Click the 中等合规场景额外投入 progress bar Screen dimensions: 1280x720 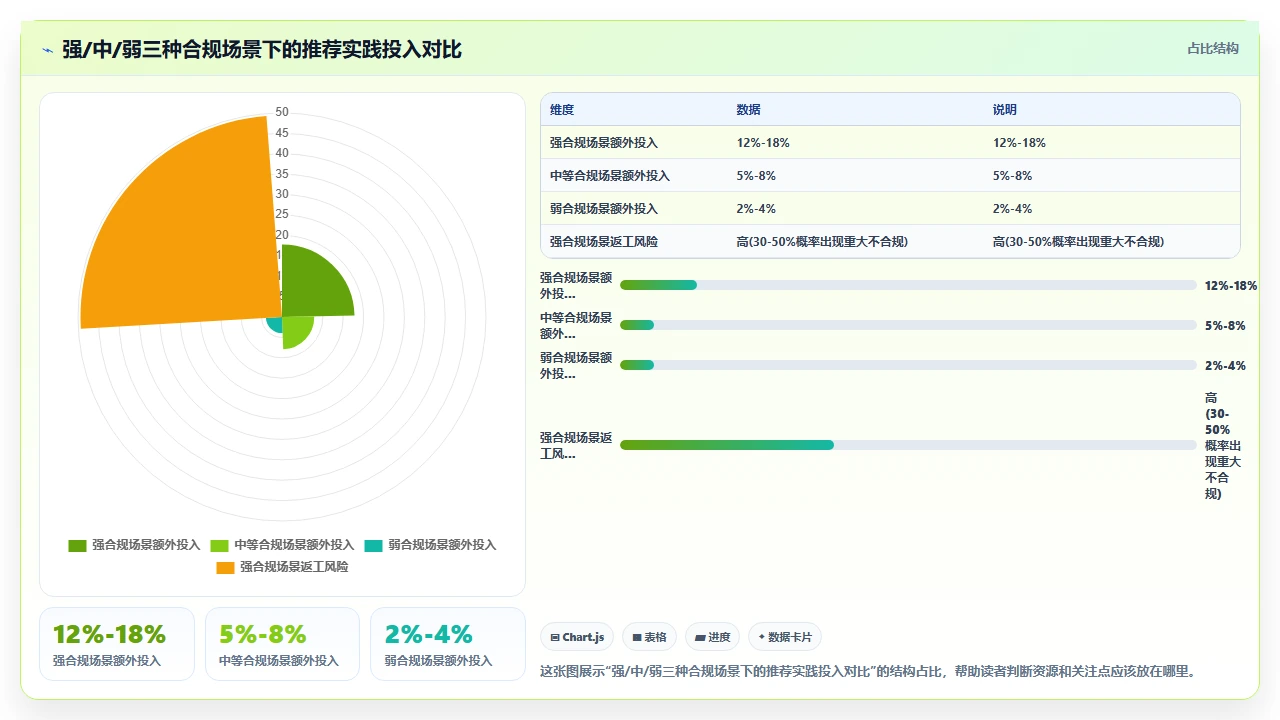click(x=908, y=325)
